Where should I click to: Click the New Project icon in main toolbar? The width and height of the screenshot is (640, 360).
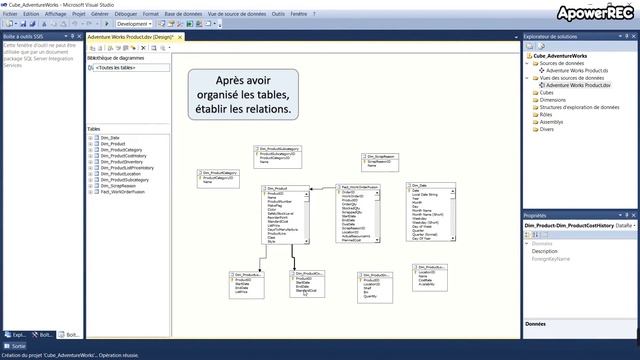coord(9,24)
